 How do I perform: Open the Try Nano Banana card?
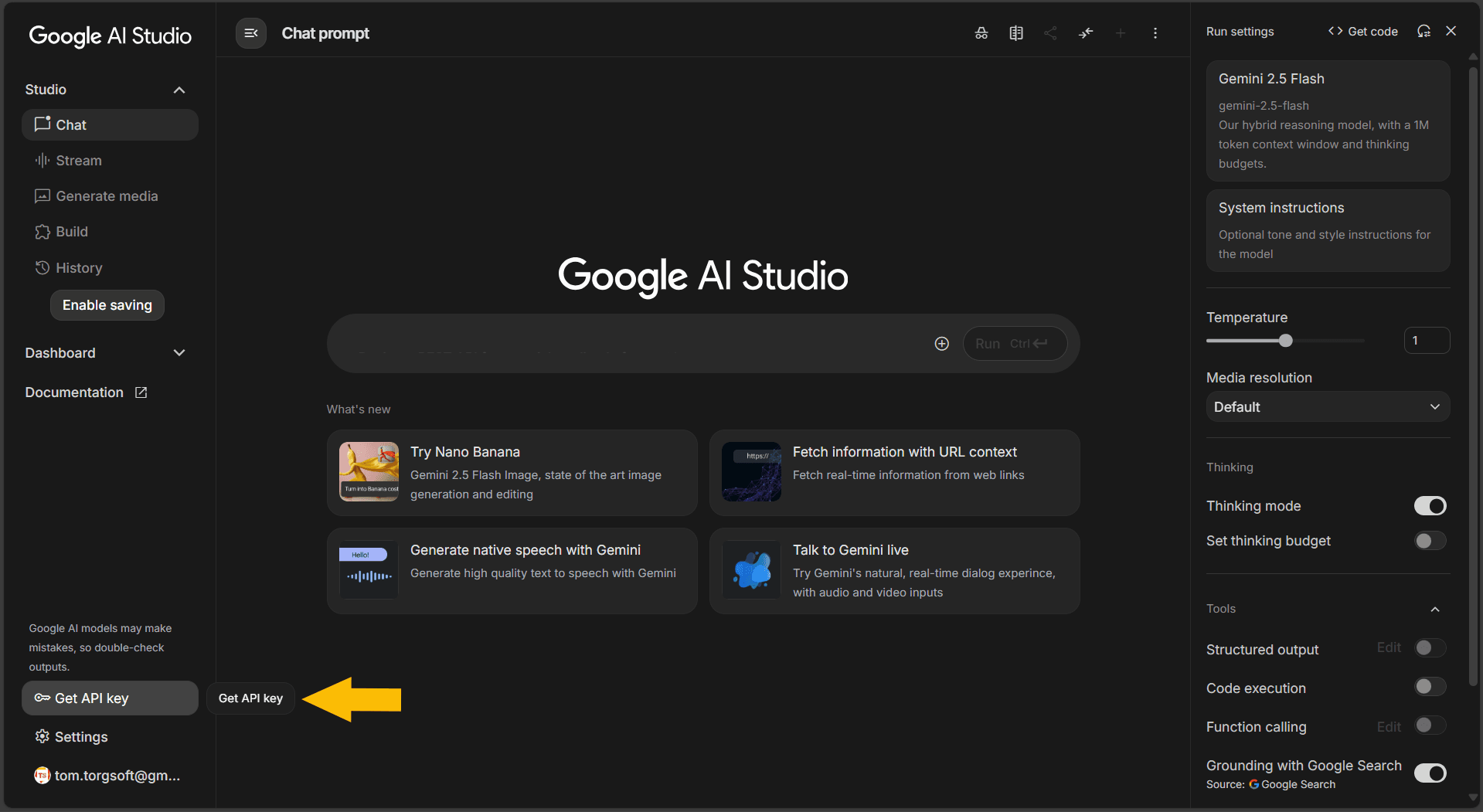pyautogui.click(x=512, y=473)
